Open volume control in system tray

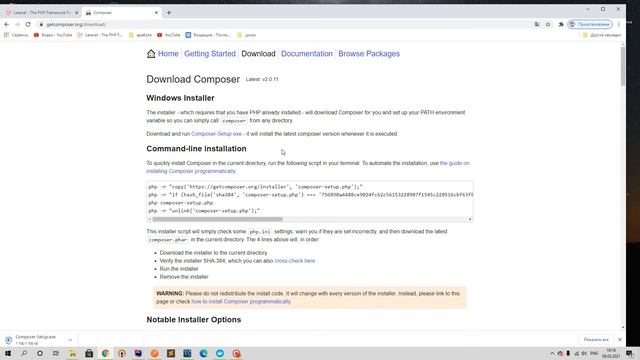[x=584, y=353]
